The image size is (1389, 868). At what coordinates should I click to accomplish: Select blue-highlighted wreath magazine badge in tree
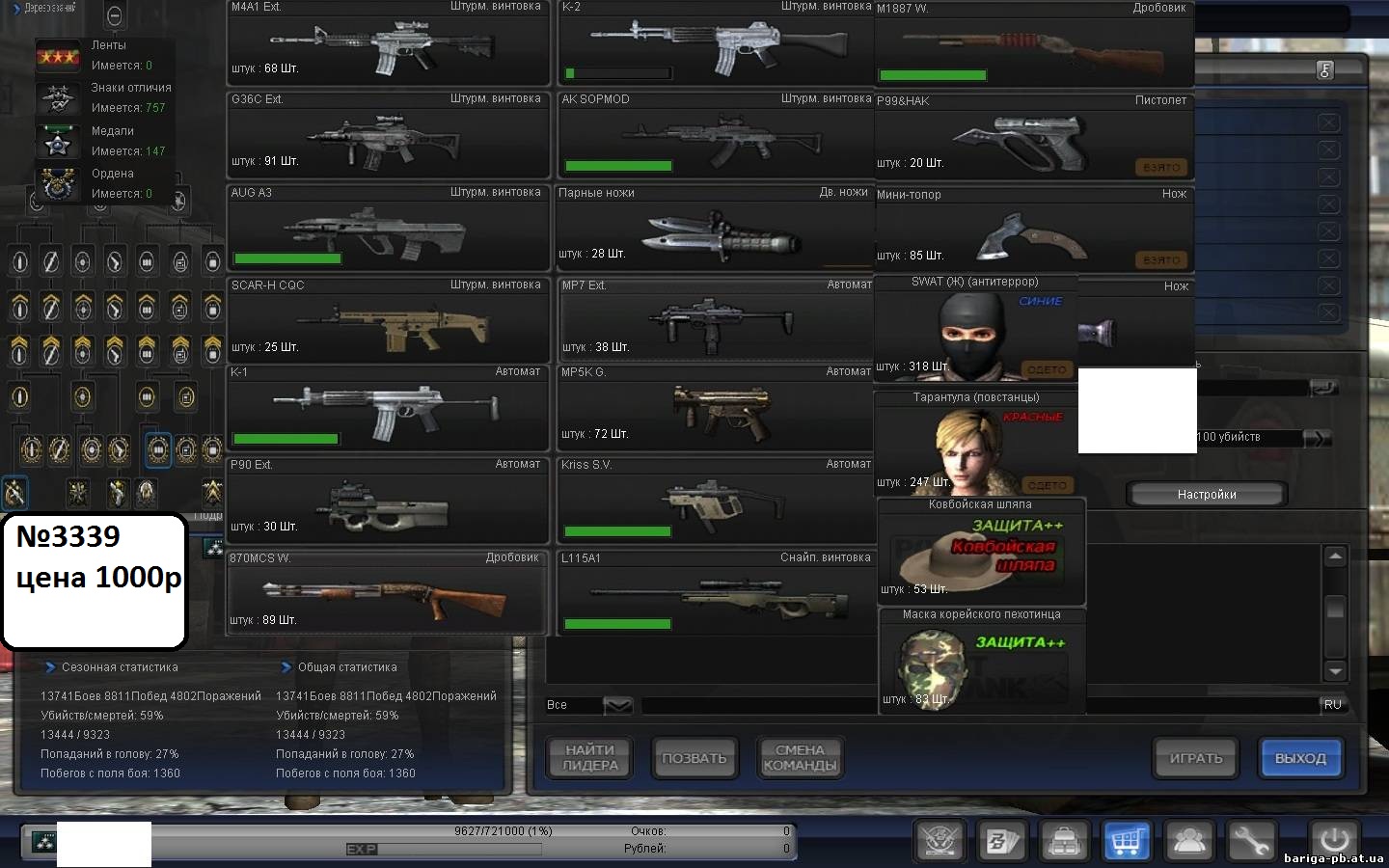157,449
